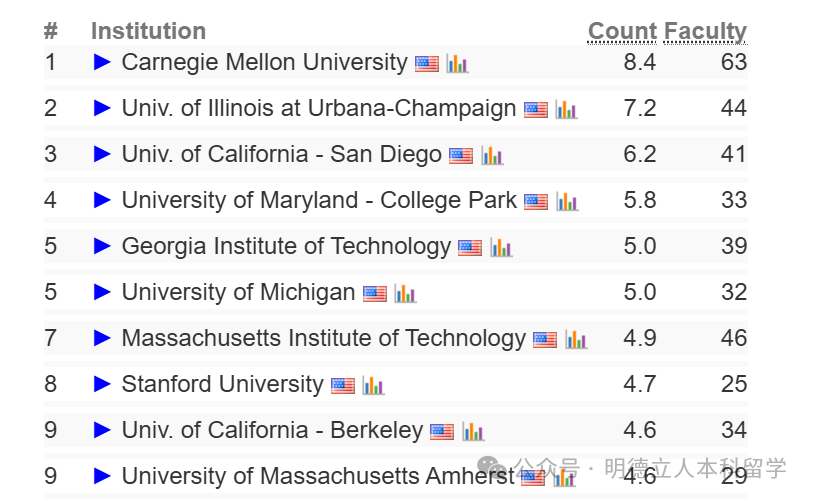Click Georgia Institute of Technology chart icon
Image resolution: width=813 pixels, height=501 pixels.
pos(501,247)
